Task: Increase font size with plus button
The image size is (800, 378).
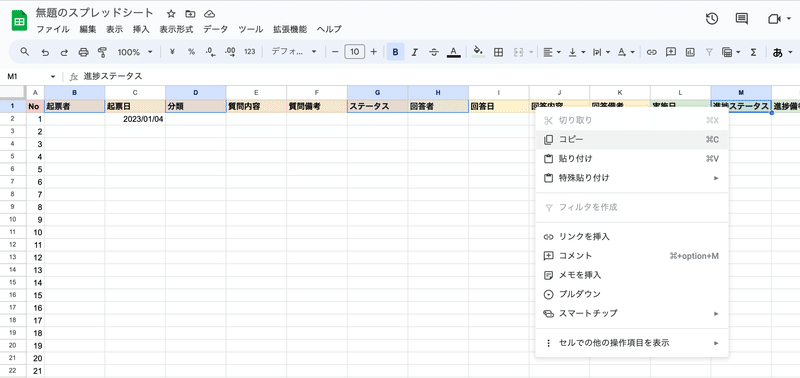Action: 373,52
